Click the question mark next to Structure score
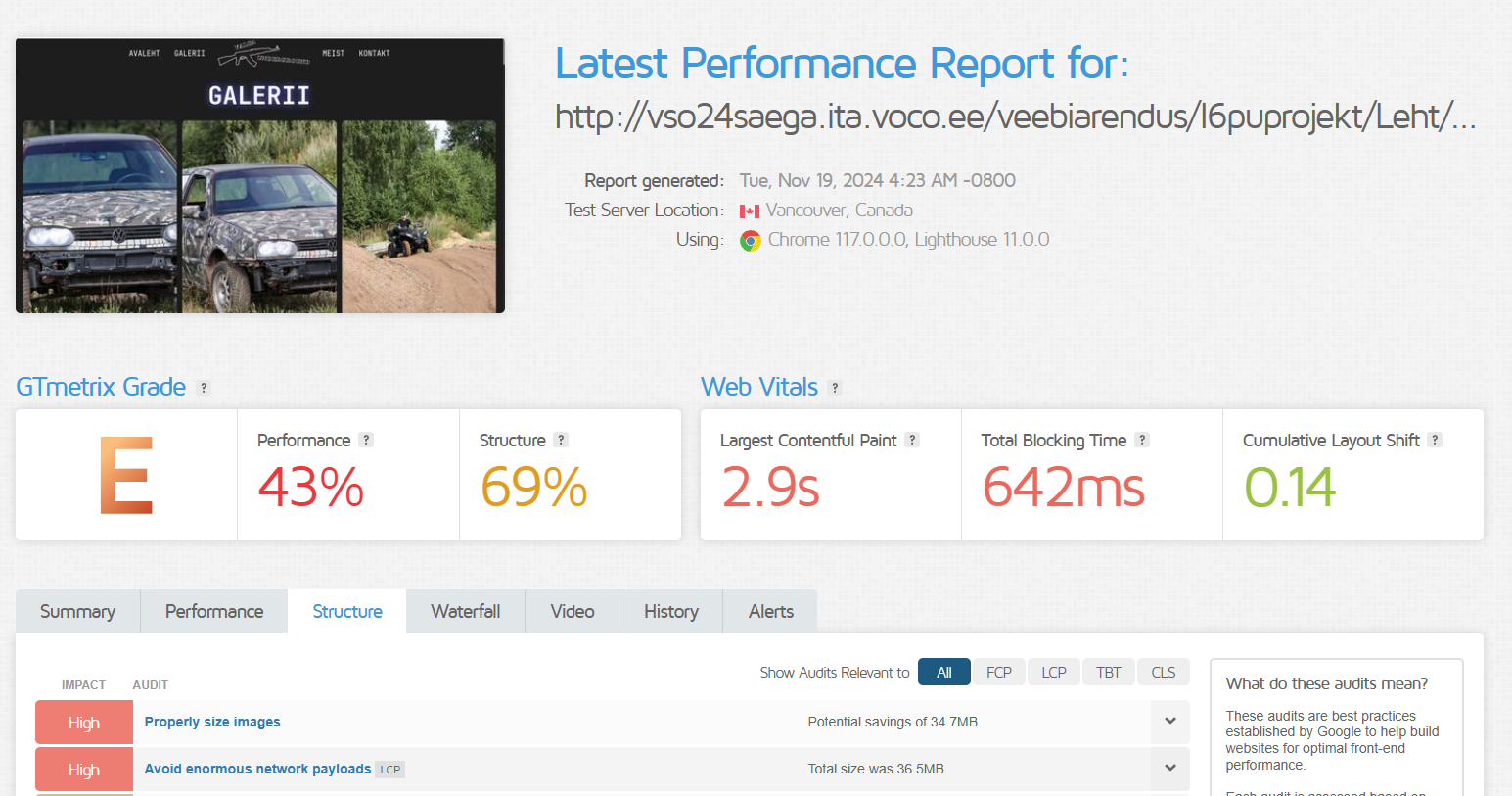This screenshot has height=796, width=1512. (x=561, y=441)
